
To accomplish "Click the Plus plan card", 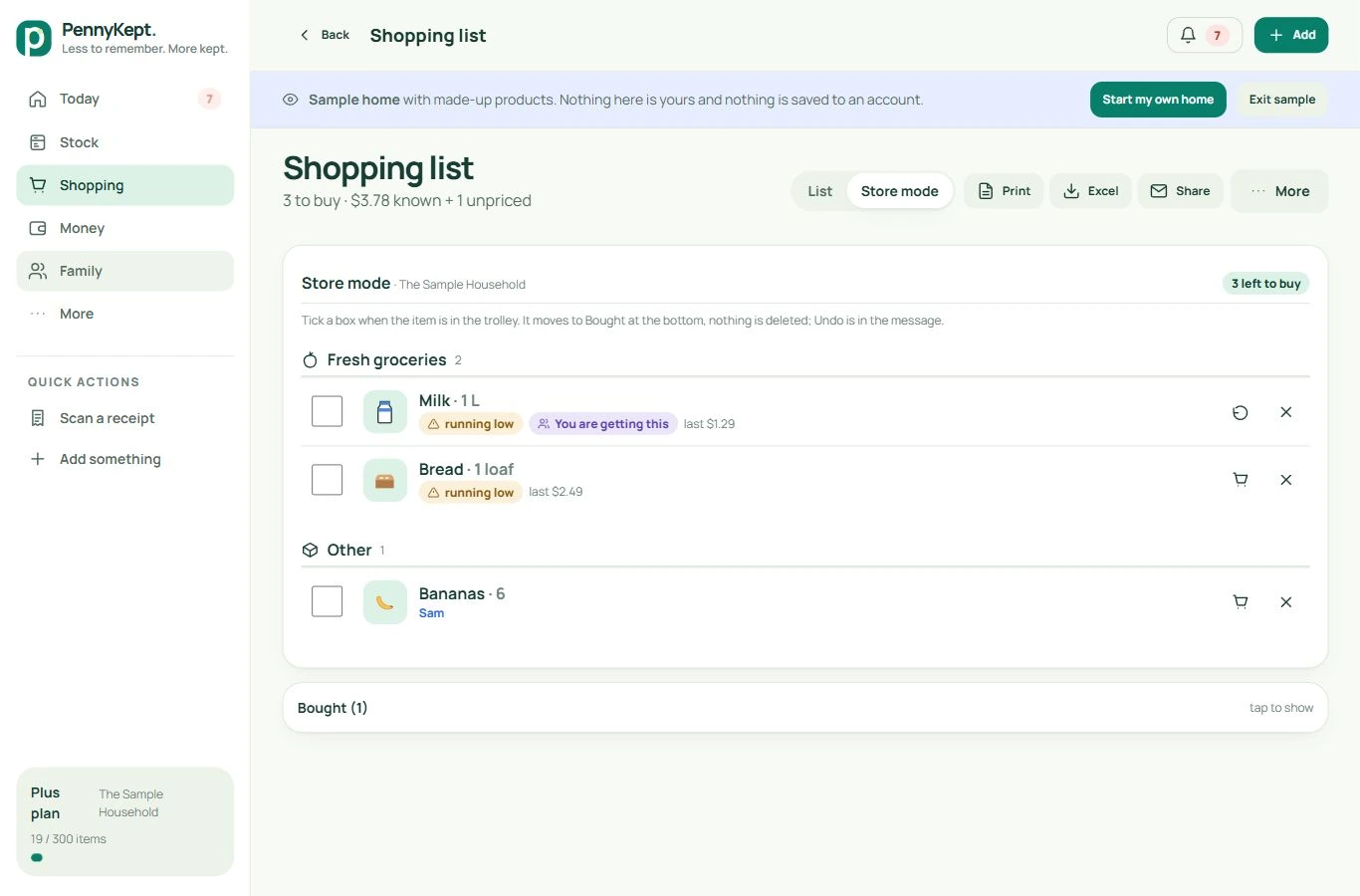I will click(x=125, y=821).
